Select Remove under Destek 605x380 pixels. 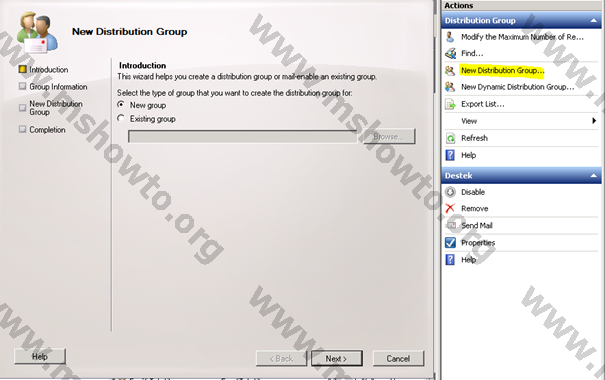tap(475, 209)
